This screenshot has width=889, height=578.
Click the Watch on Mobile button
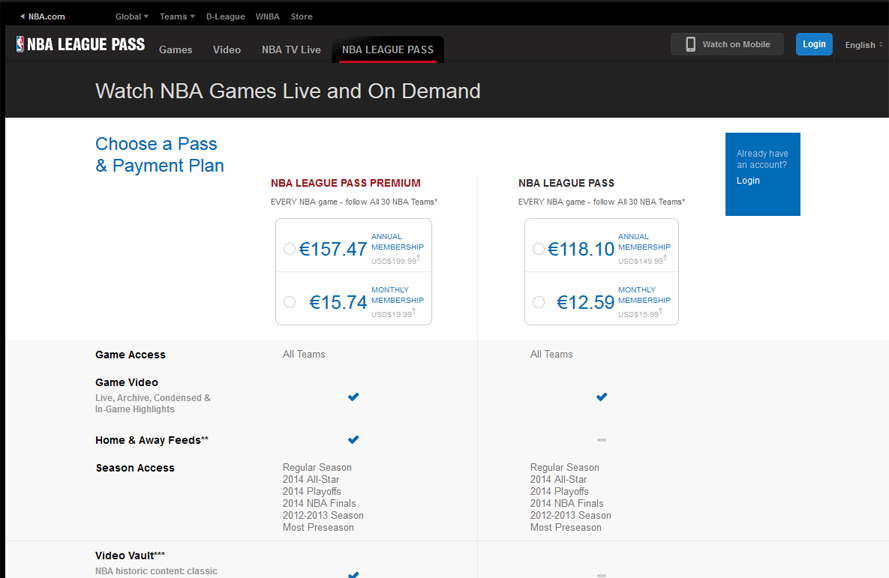[x=727, y=44]
